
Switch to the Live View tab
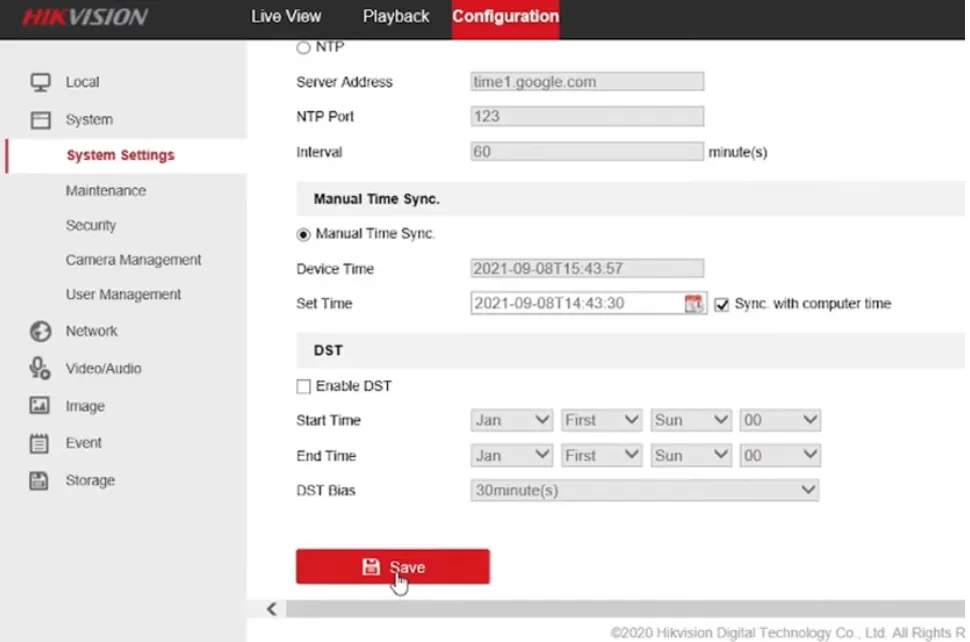[286, 17]
